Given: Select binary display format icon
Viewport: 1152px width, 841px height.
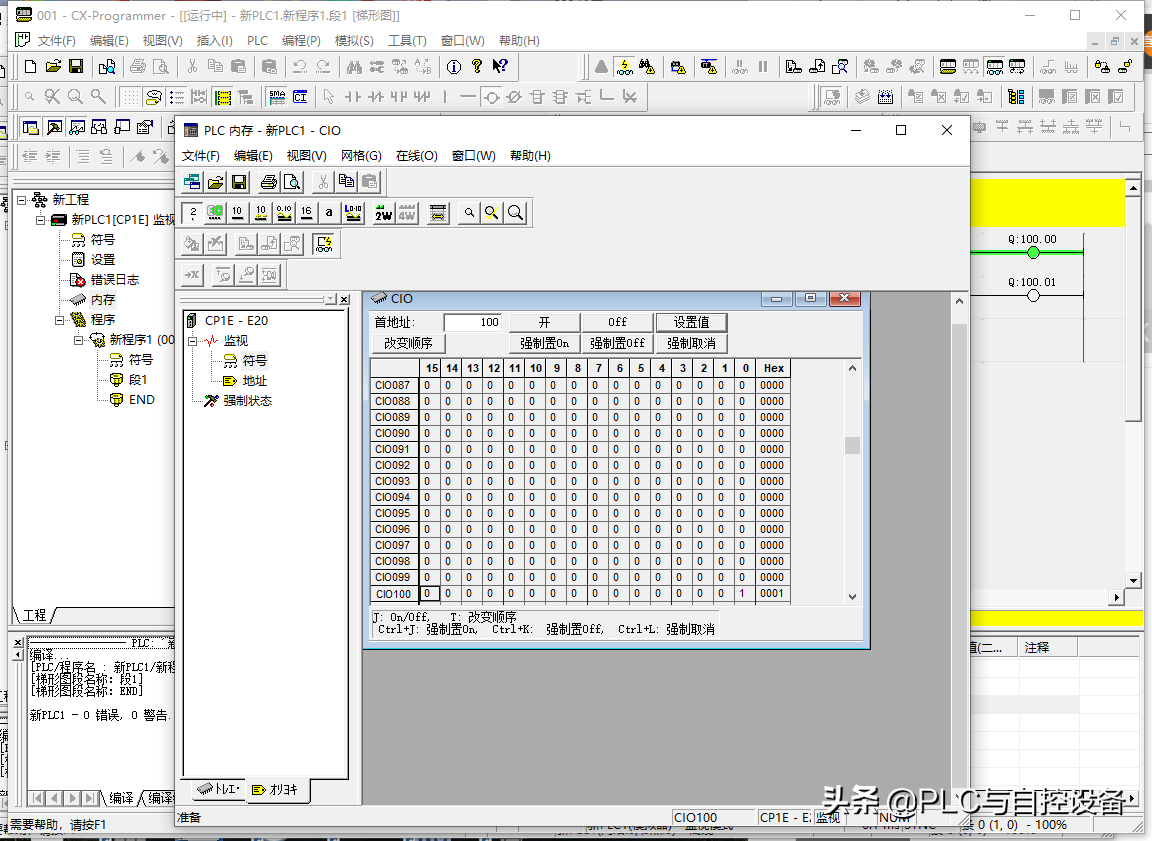Looking at the screenshot, I should (x=192, y=213).
